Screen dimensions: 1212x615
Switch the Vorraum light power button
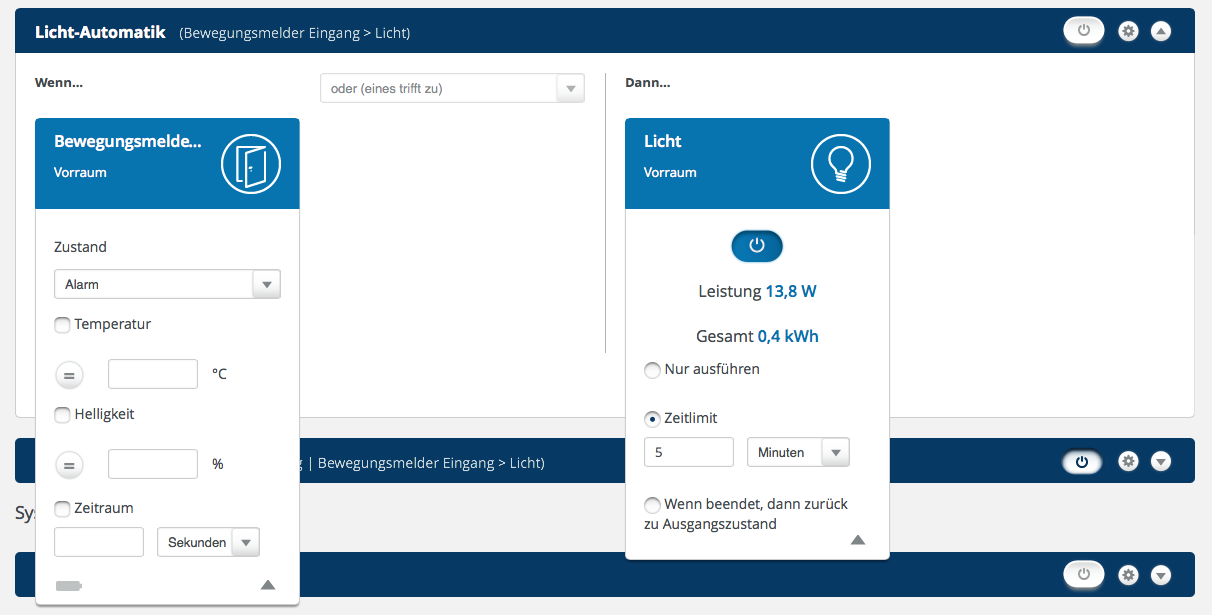(757, 246)
